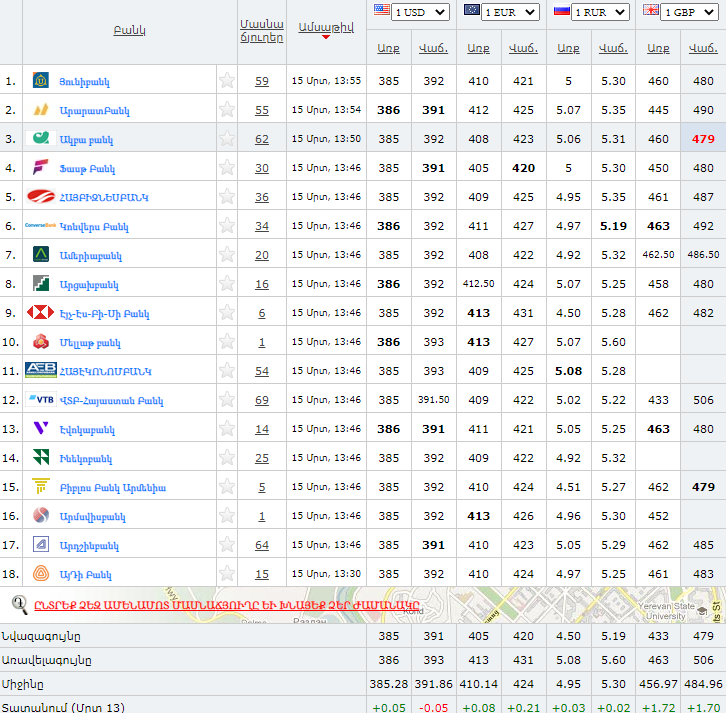Click the Fast Bank logo in row 4
The height and width of the screenshot is (713, 726).
click(x=41, y=167)
